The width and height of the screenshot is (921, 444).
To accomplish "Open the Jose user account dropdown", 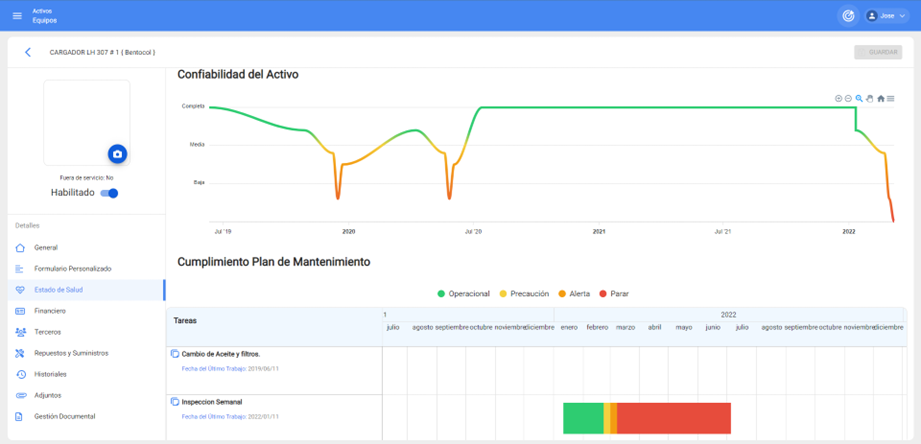I will (886, 16).
